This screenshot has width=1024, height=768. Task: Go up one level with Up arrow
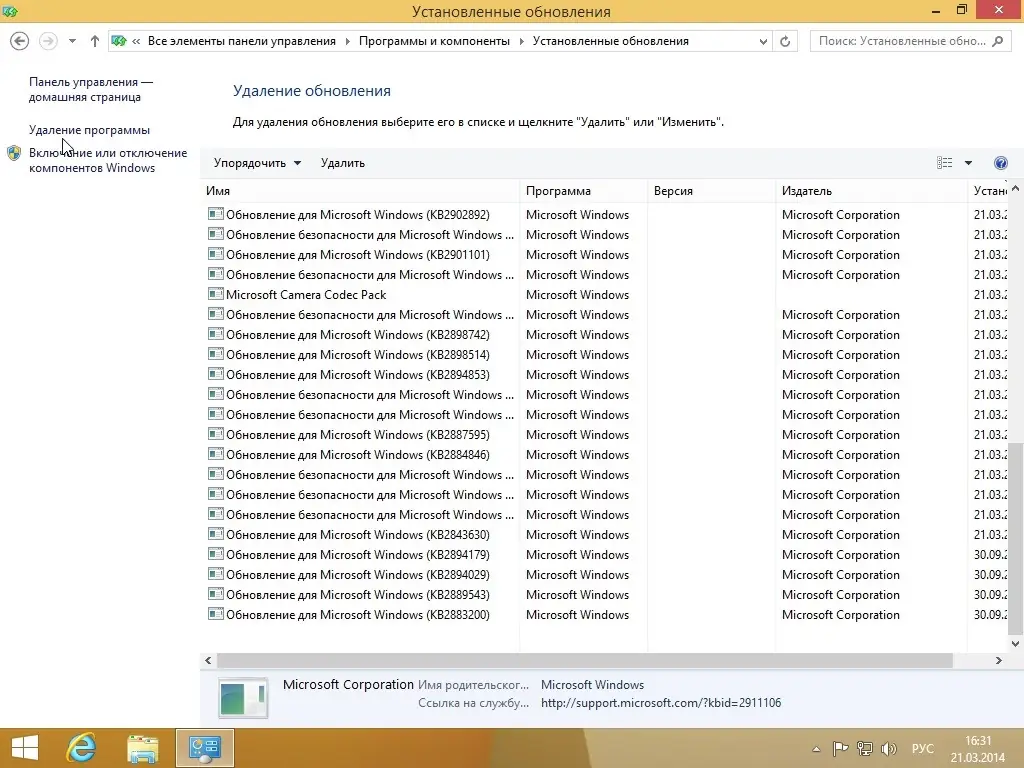(x=95, y=41)
